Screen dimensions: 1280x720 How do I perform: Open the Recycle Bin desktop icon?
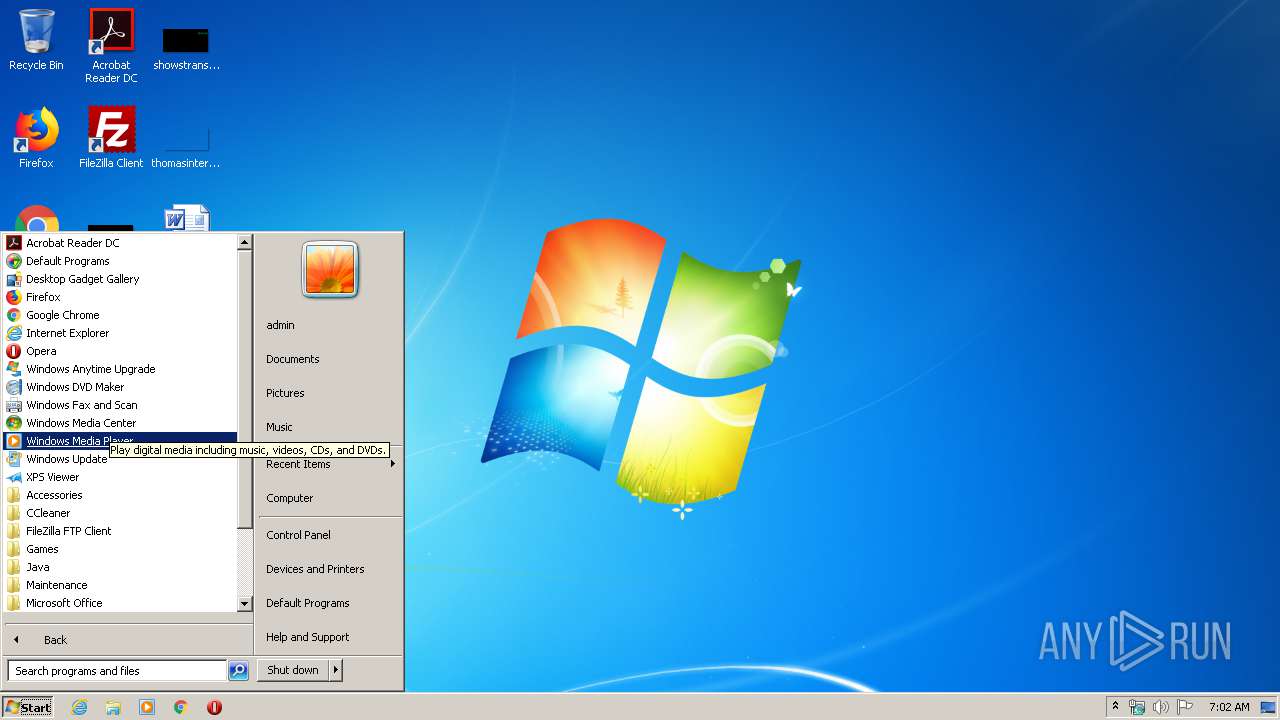[36, 40]
